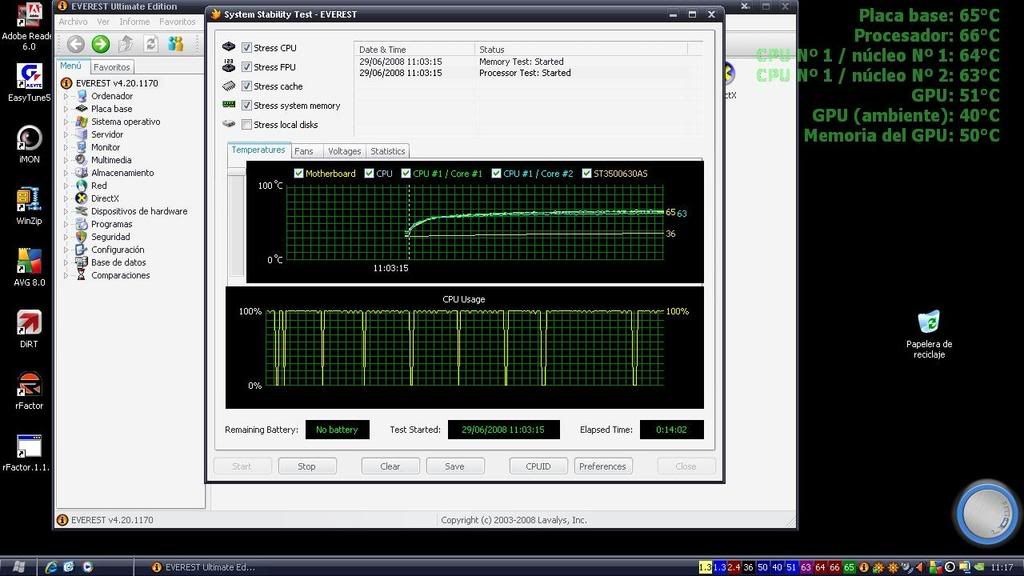This screenshot has height=576, width=1024.
Task: Enable the Stress local disks checkbox
Action: click(247, 125)
